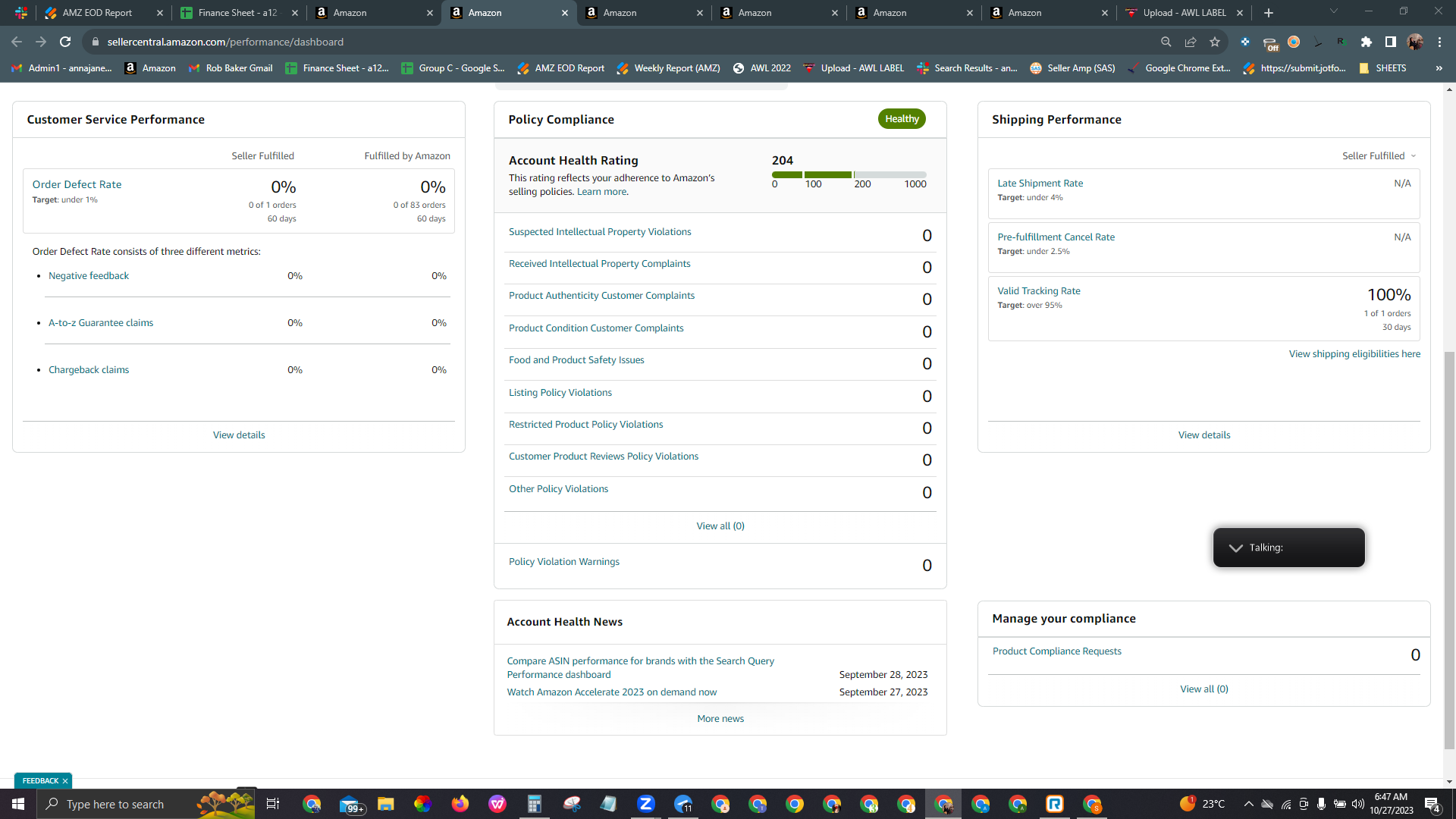Image resolution: width=1456 pixels, height=819 pixels.
Task: Bookmark this page with the star icon
Action: point(1215,42)
